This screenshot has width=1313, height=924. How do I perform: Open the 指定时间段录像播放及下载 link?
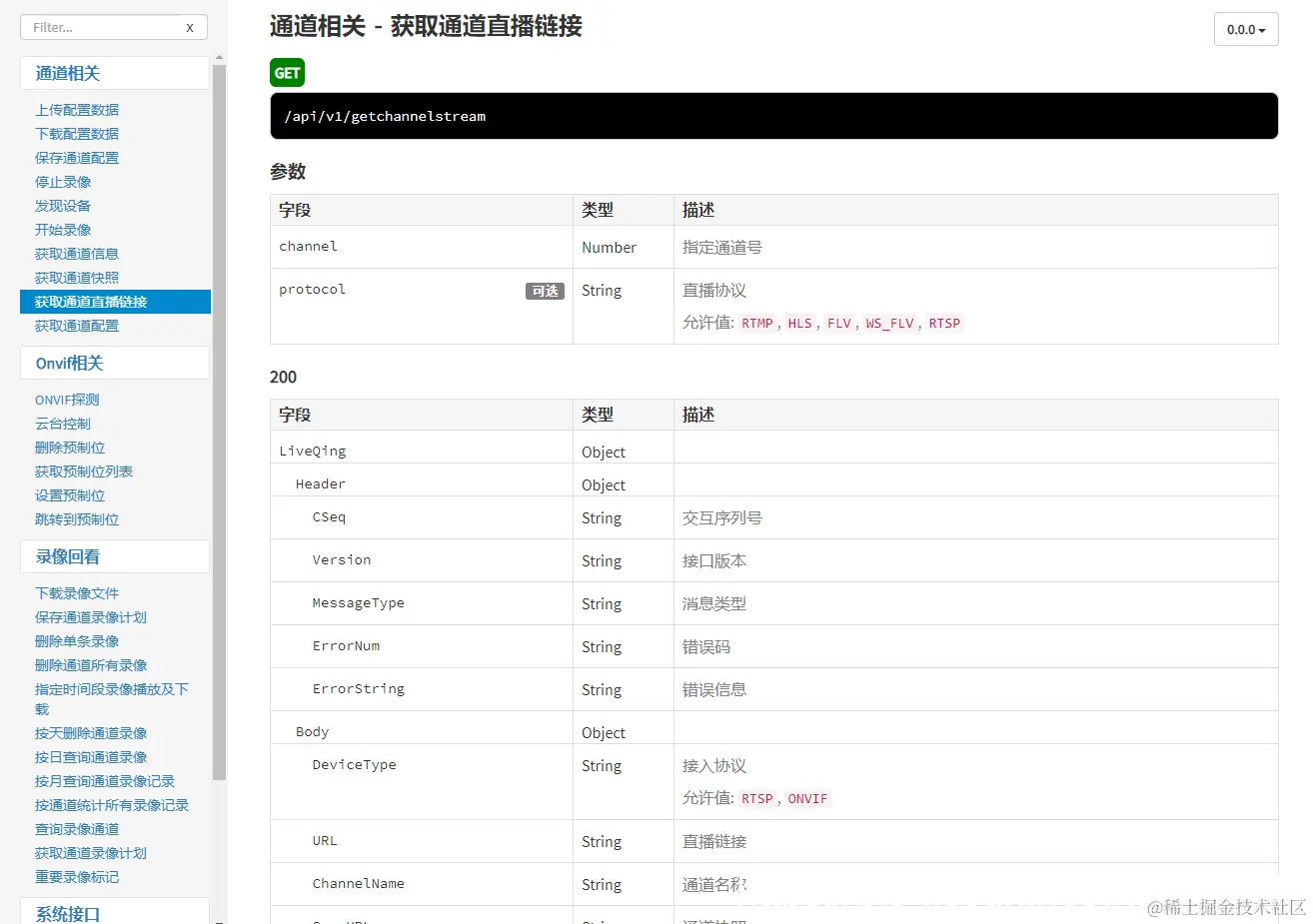[112, 699]
